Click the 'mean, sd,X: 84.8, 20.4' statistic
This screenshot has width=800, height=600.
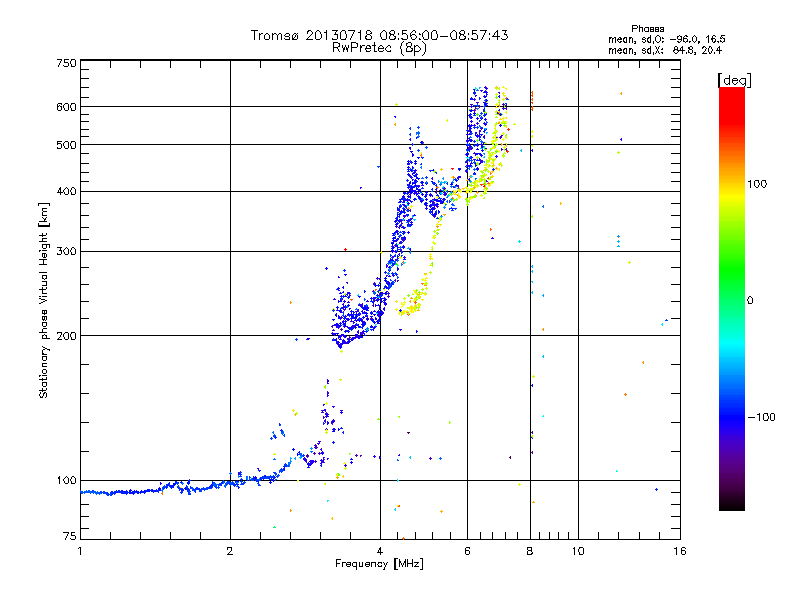665,50
